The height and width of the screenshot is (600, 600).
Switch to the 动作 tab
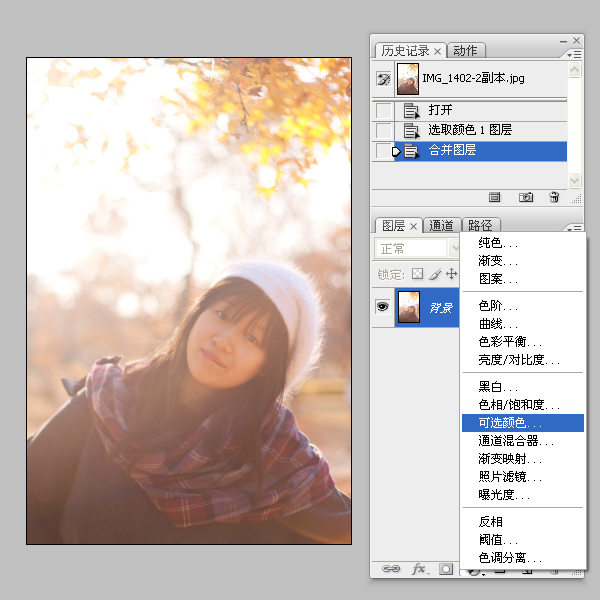[465, 51]
